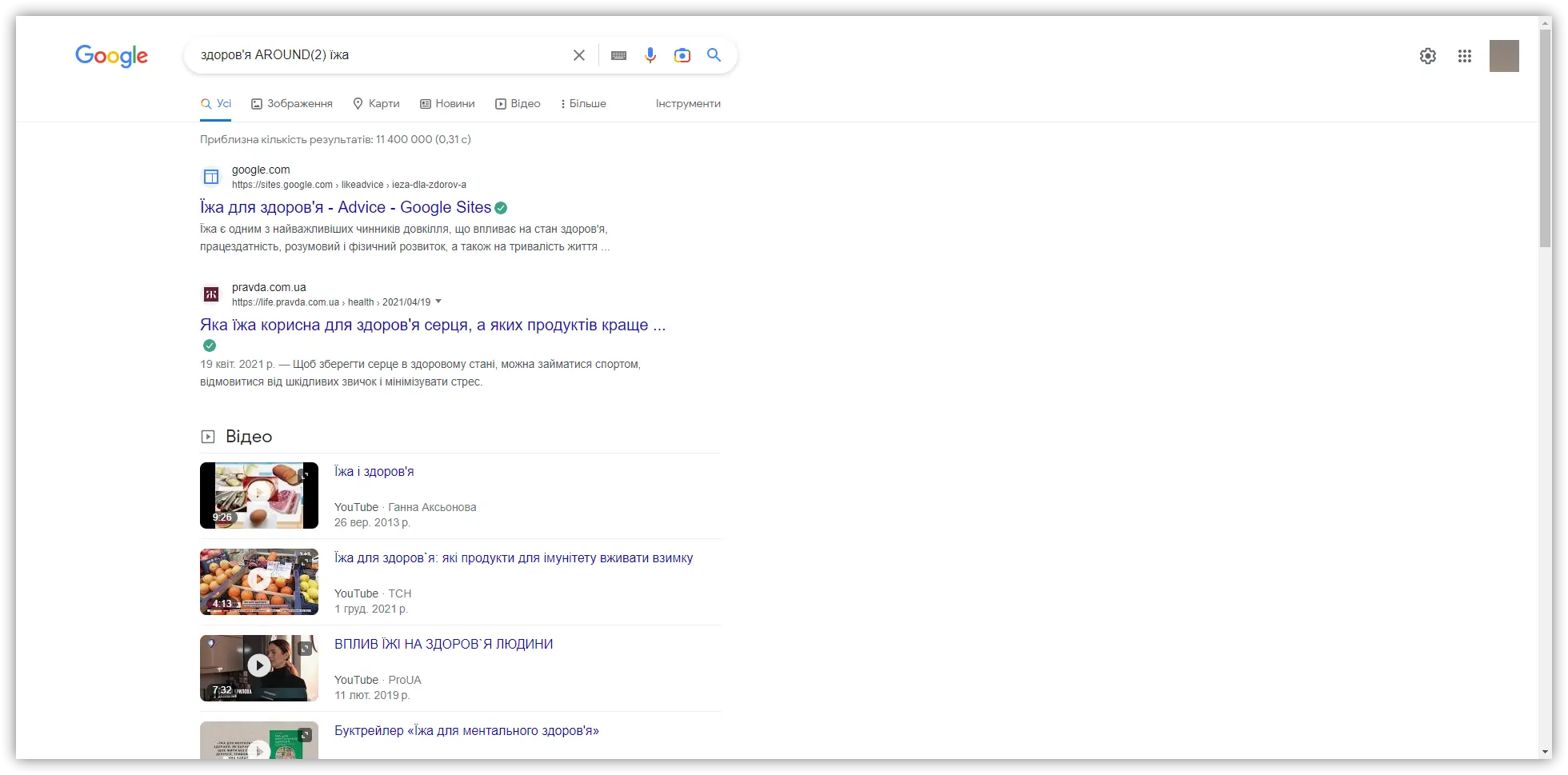This screenshot has width=1568, height=775.
Task: Expand the Більше menu
Action: coord(583,104)
